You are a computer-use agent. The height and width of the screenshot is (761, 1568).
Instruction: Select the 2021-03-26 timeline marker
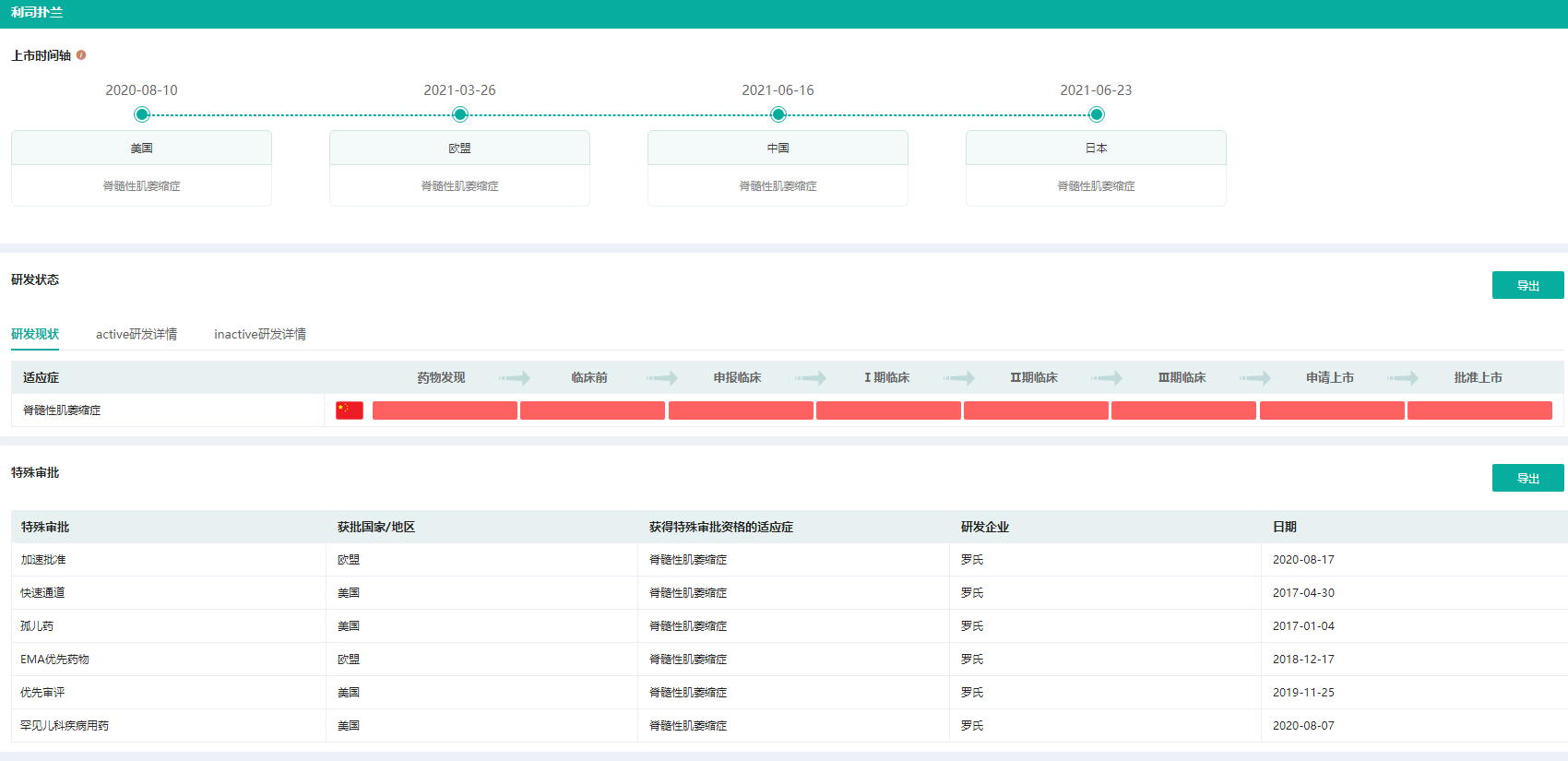[x=460, y=114]
